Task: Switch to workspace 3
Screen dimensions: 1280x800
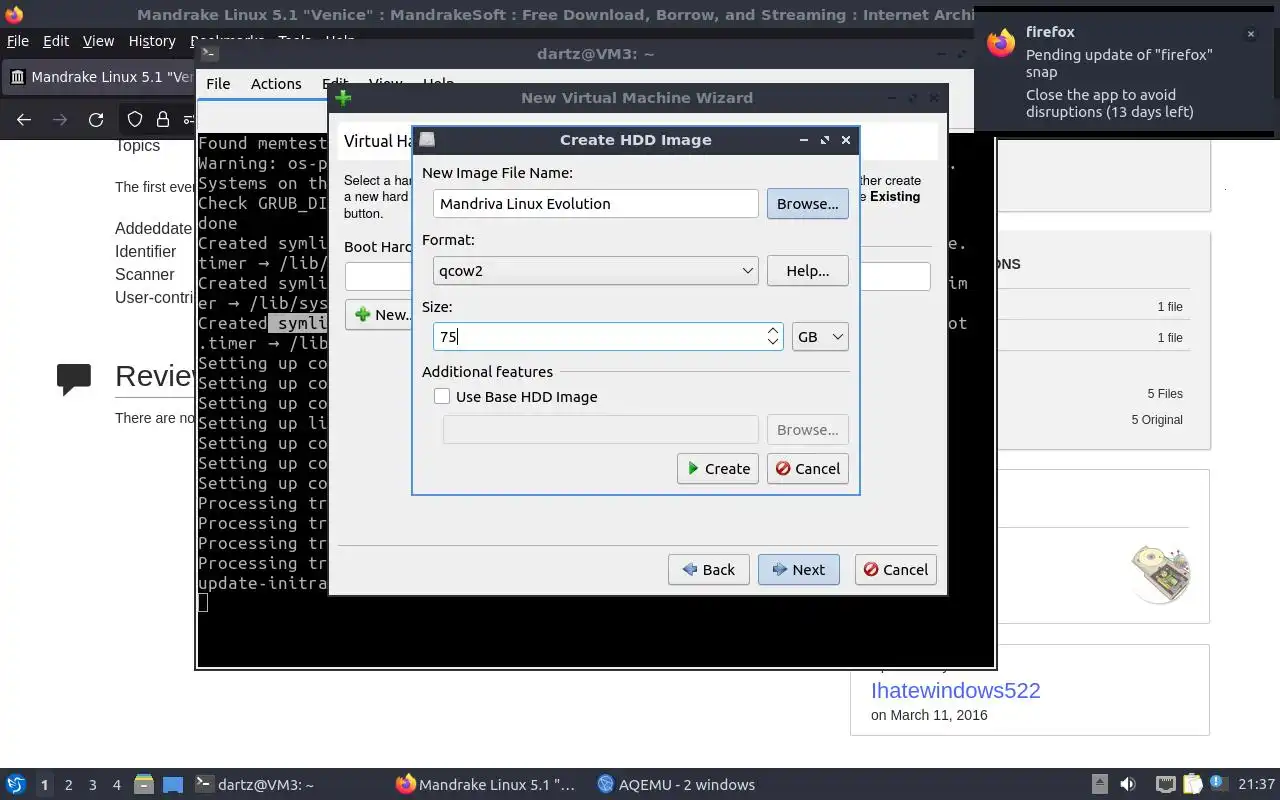Action: (93, 785)
